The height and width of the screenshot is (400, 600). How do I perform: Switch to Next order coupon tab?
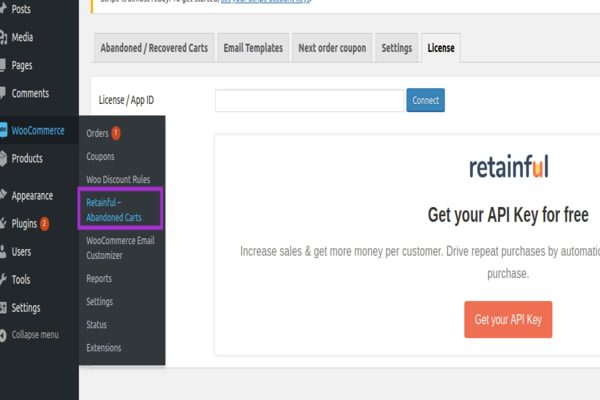(x=332, y=48)
